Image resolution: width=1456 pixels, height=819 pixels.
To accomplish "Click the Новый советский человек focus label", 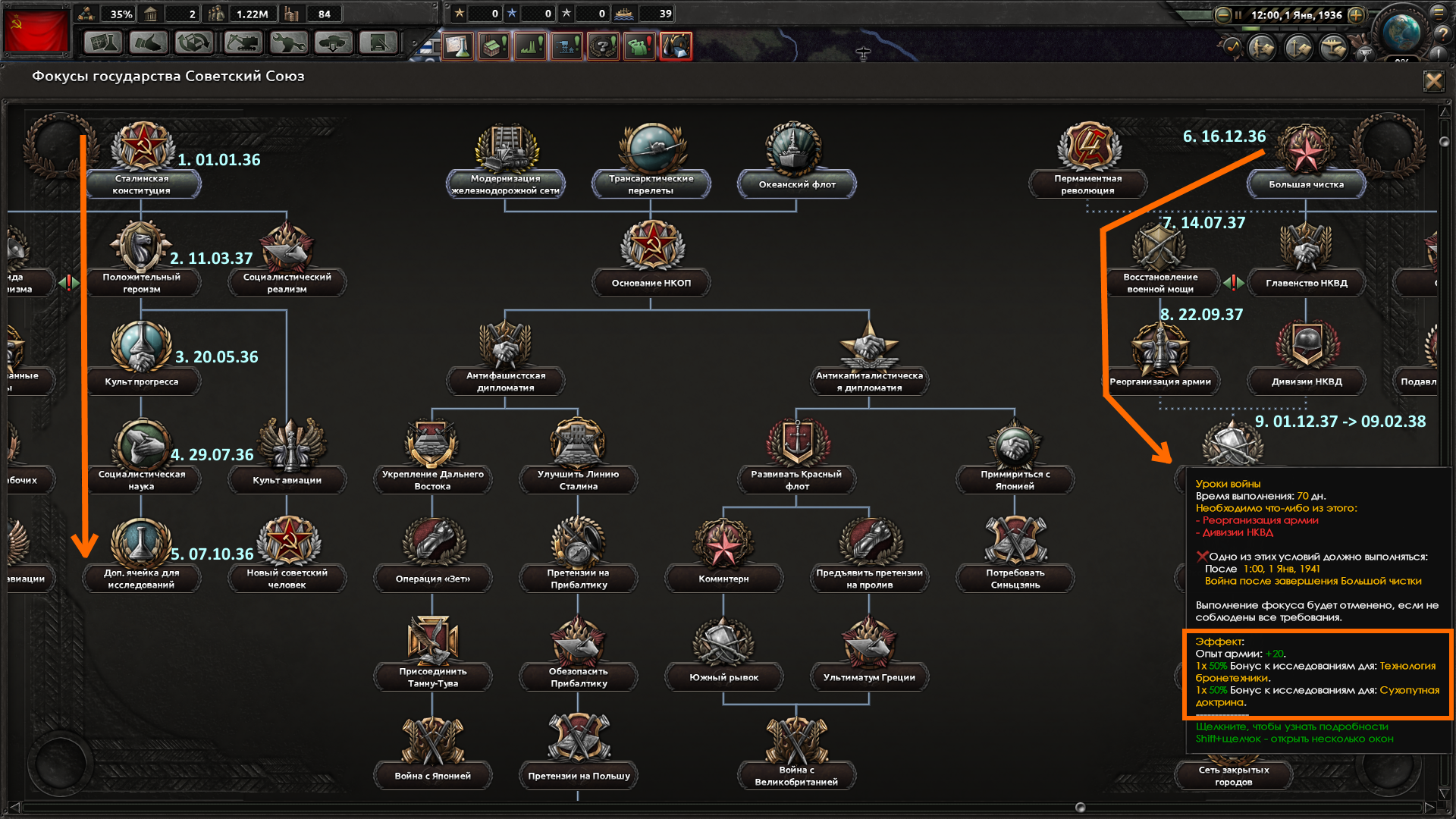I will (x=287, y=579).
